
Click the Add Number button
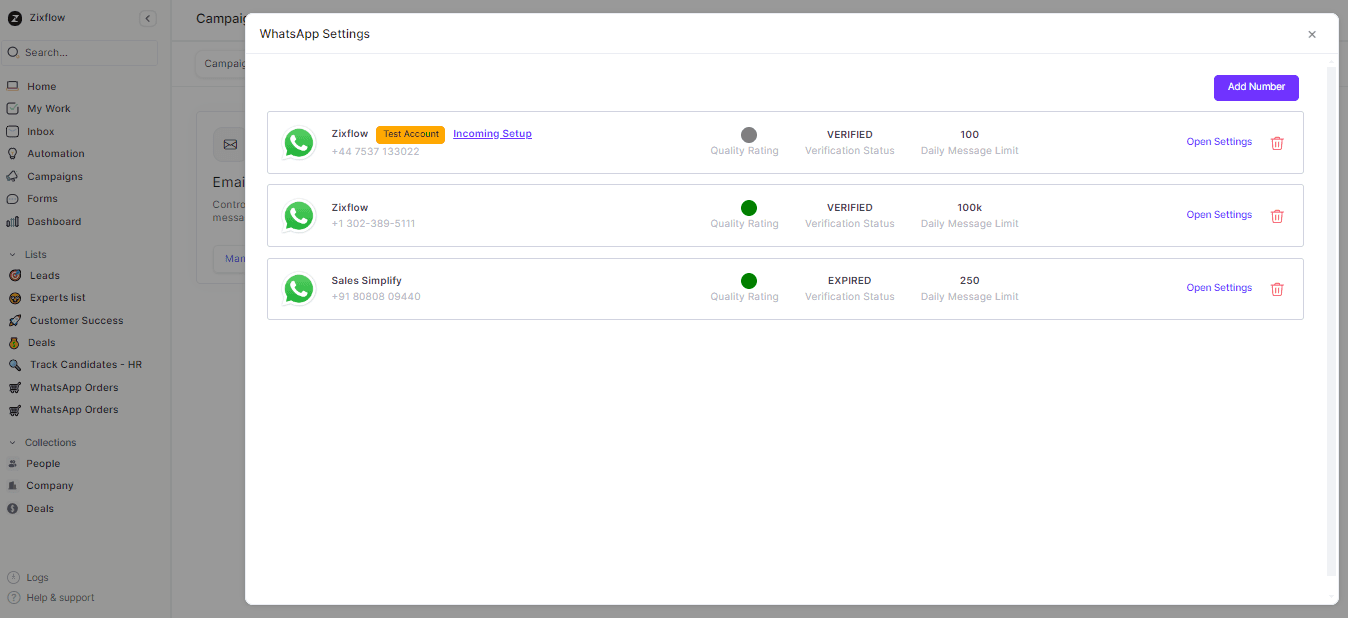pyautogui.click(x=1256, y=87)
